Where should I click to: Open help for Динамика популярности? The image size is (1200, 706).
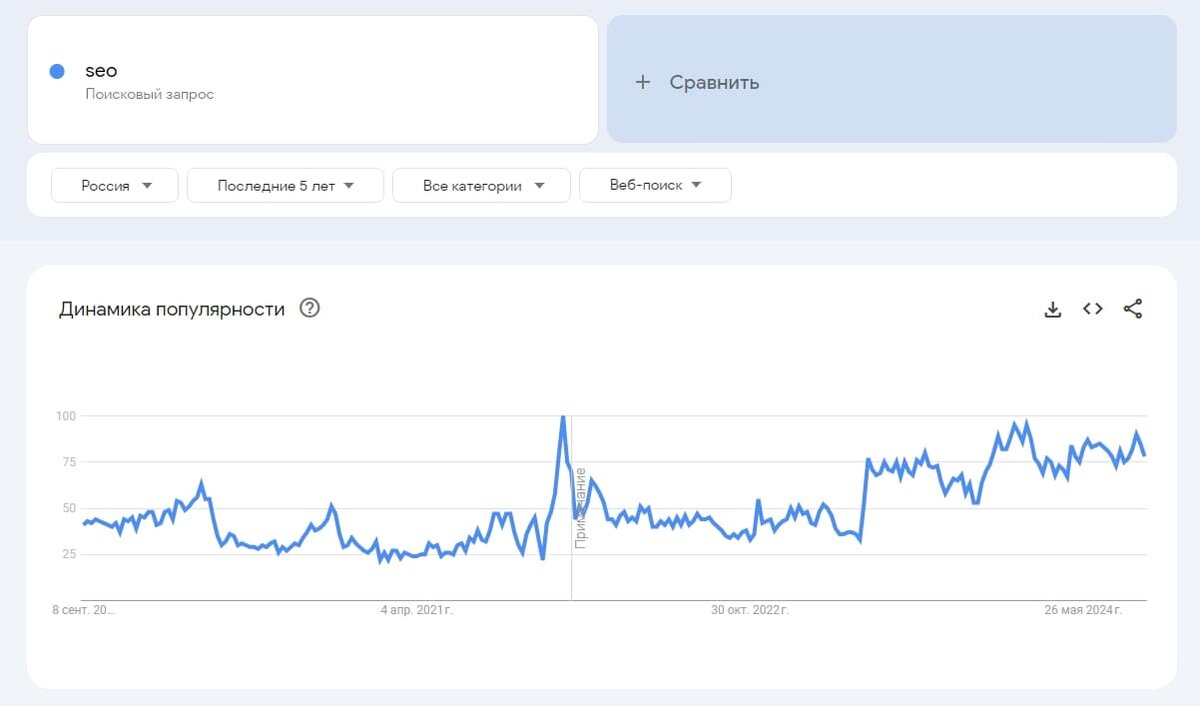pyautogui.click(x=310, y=308)
